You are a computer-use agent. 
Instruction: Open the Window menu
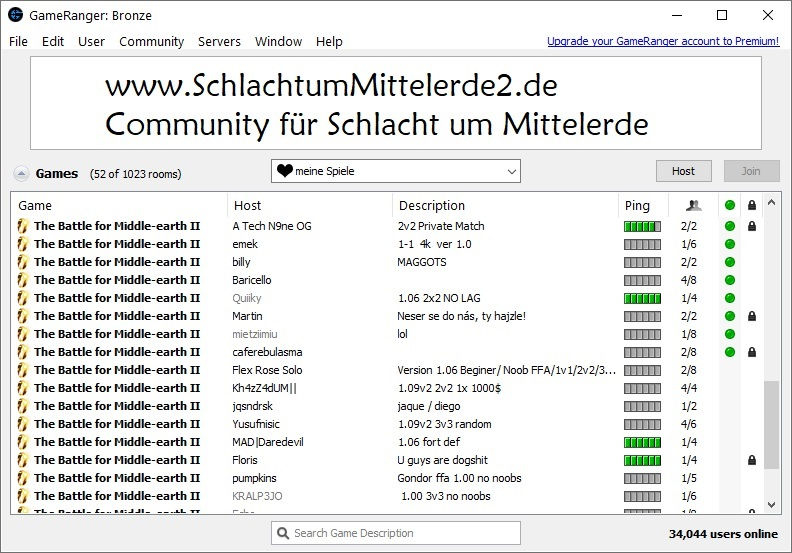coord(278,41)
